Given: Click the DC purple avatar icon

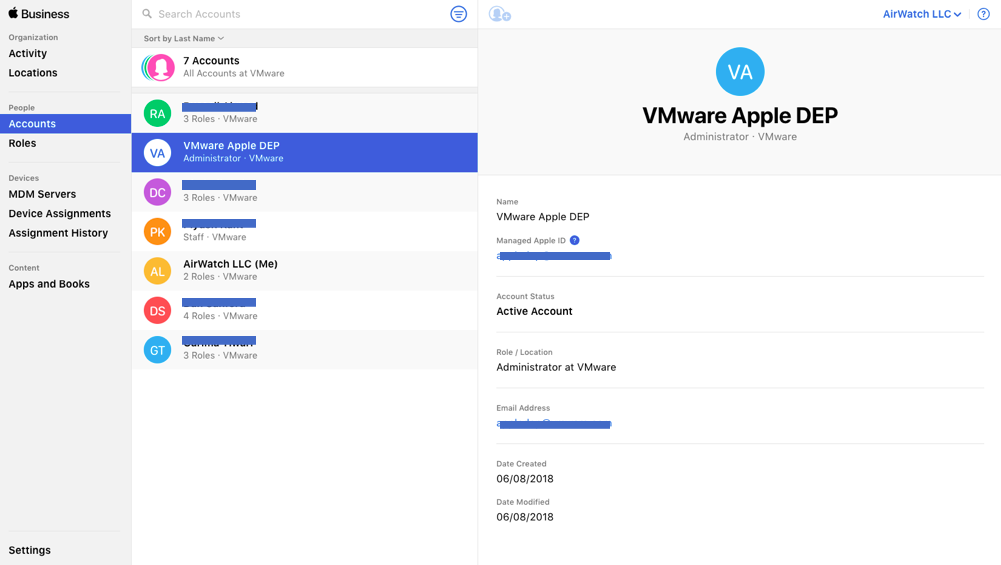Looking at the screenshot, I should (x=157, y=192).
